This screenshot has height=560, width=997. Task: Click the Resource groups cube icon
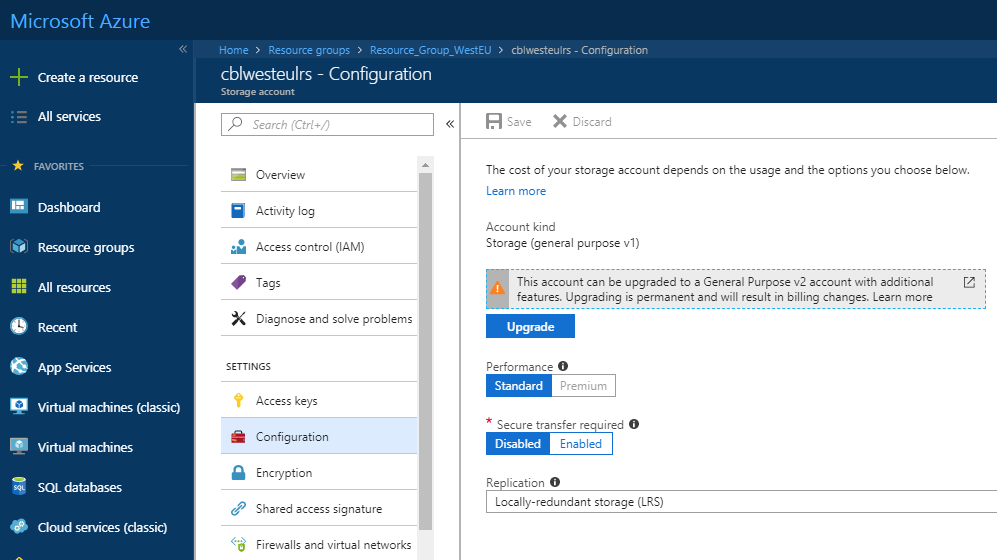click(x=18, y=247)
